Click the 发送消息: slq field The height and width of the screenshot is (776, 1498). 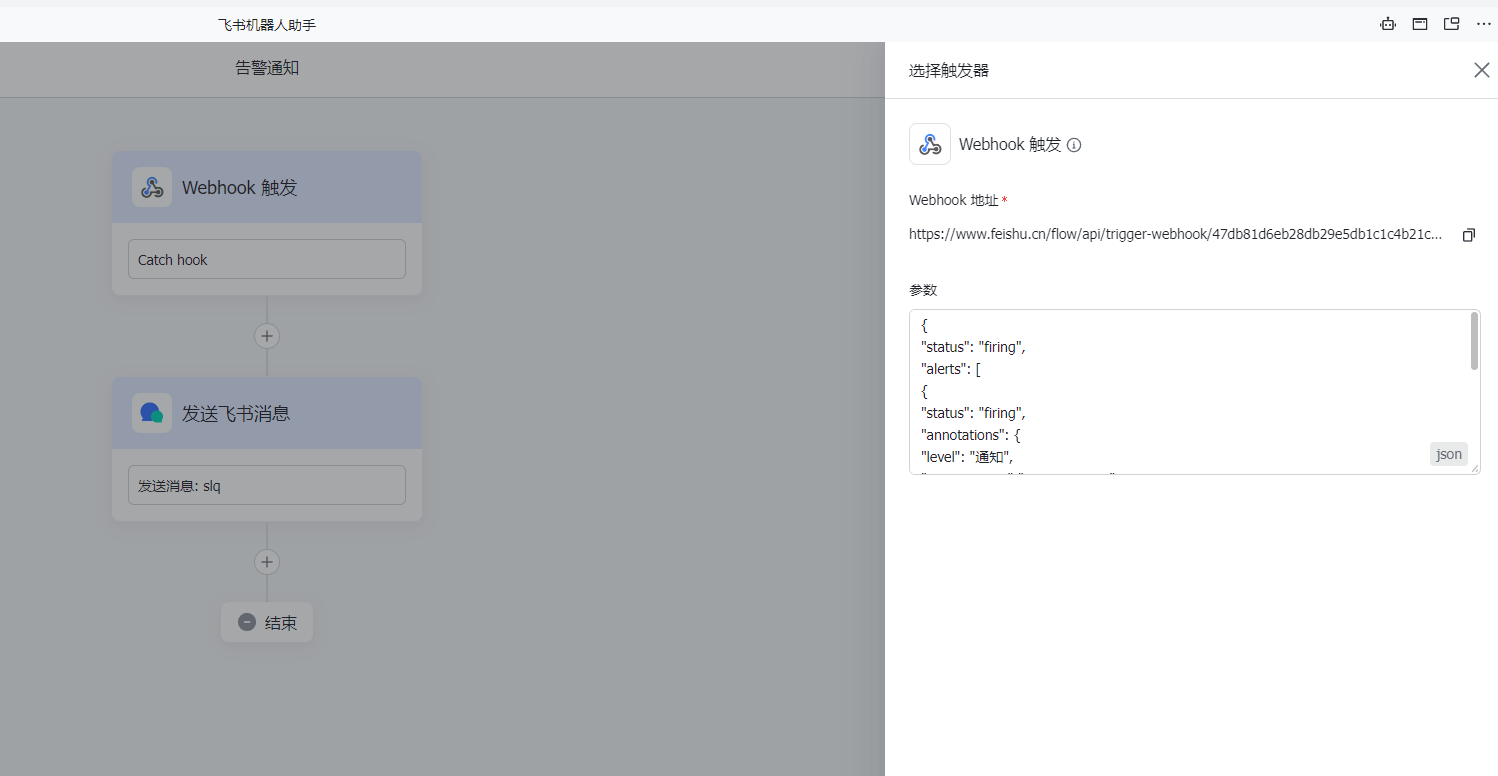pyautogui.click(x=267, y=485)
